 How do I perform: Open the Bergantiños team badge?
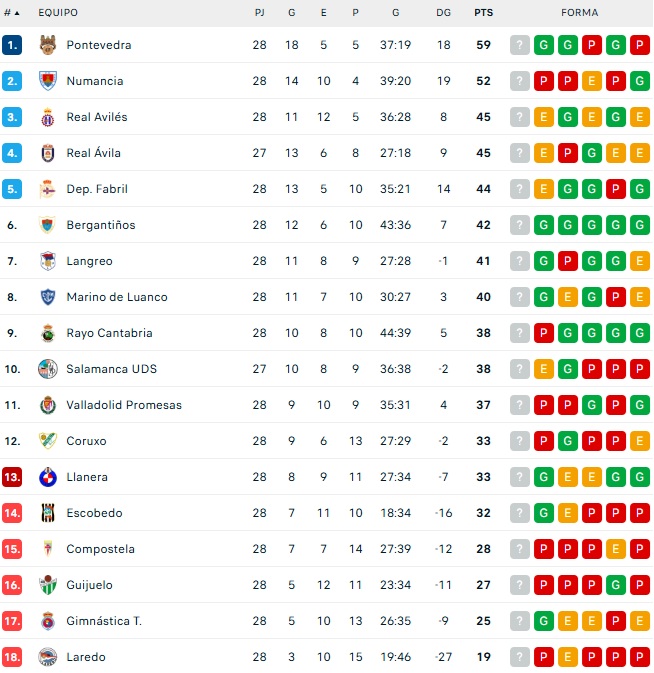pos(47,225)
